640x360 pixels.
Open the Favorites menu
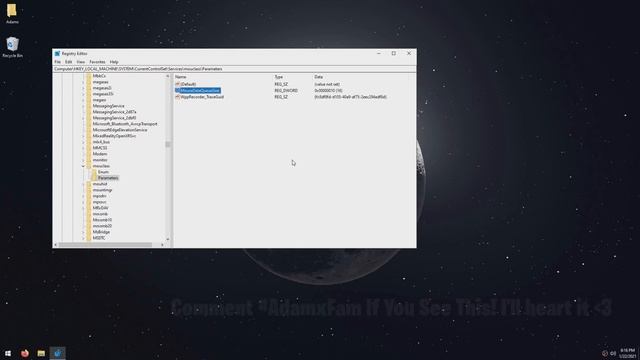pyautogui.click(x=97, y=62)
